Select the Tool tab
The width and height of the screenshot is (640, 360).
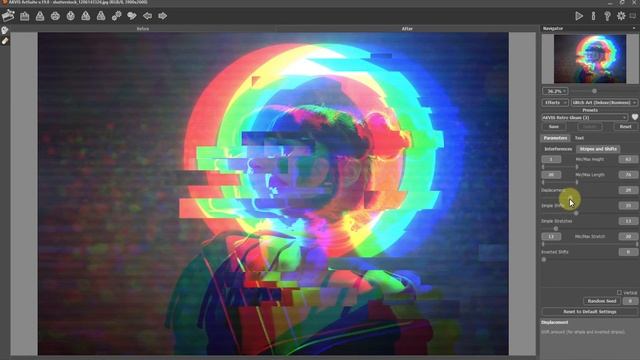click(579, 138)
